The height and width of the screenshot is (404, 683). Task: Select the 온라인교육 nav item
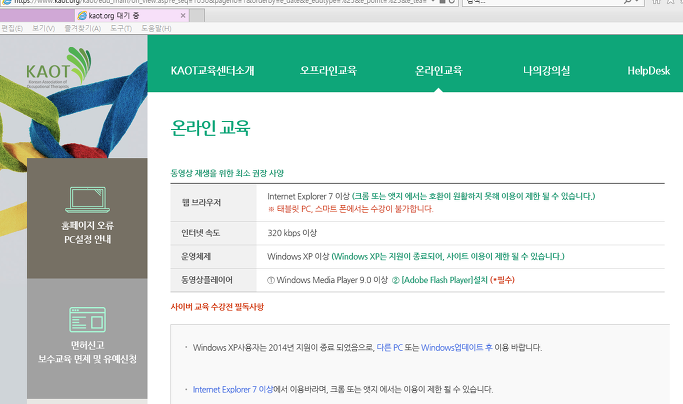point(439,71)
